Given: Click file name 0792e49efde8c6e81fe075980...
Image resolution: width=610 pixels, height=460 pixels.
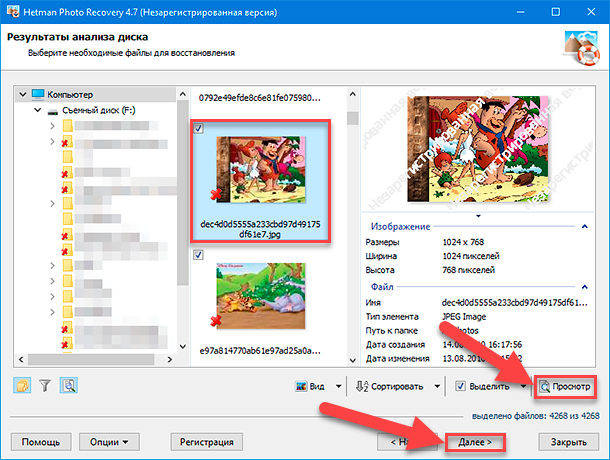Looking at the screenshot, I should (259, 98).
